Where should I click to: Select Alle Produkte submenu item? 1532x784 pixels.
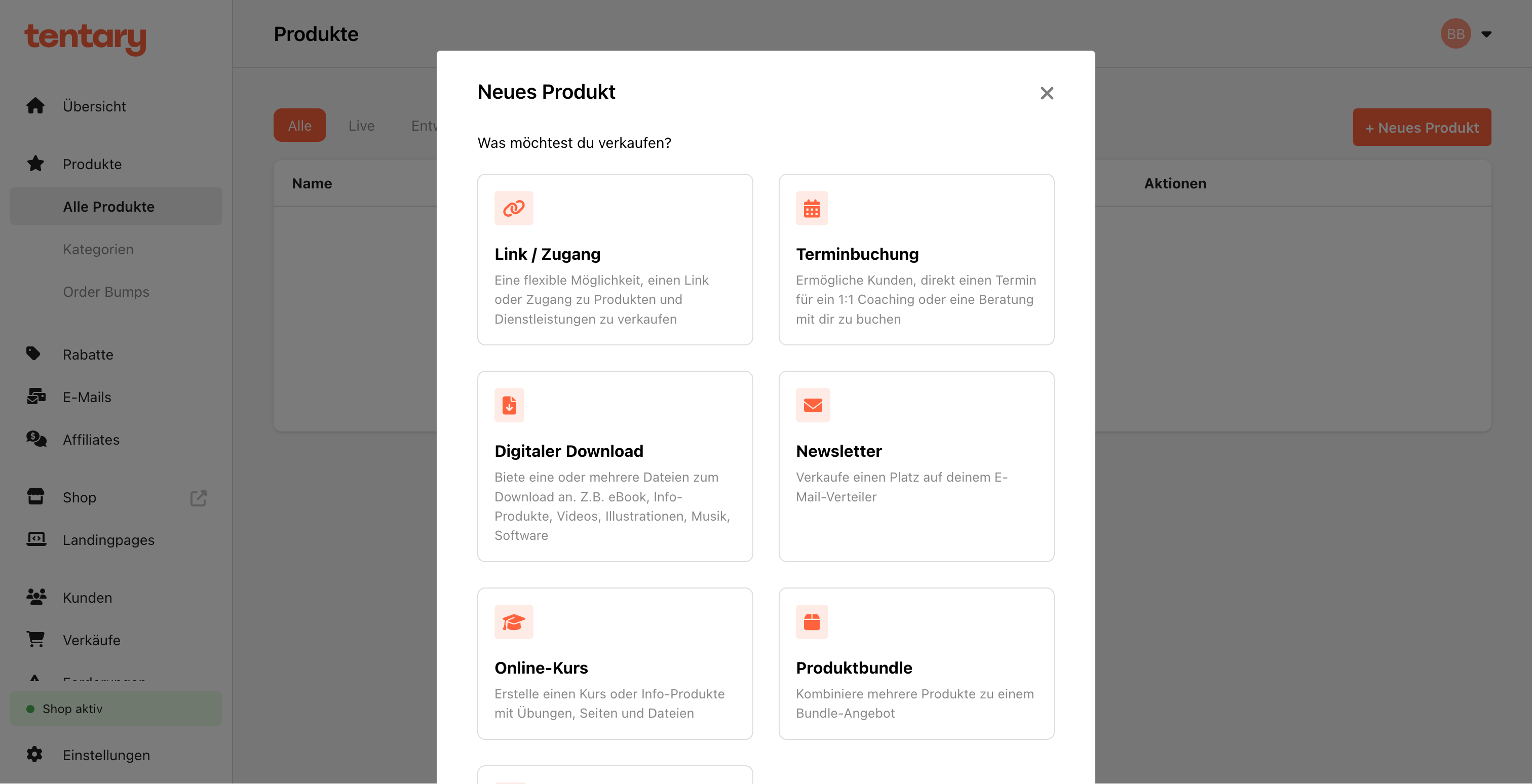click(x=116, y=206)
